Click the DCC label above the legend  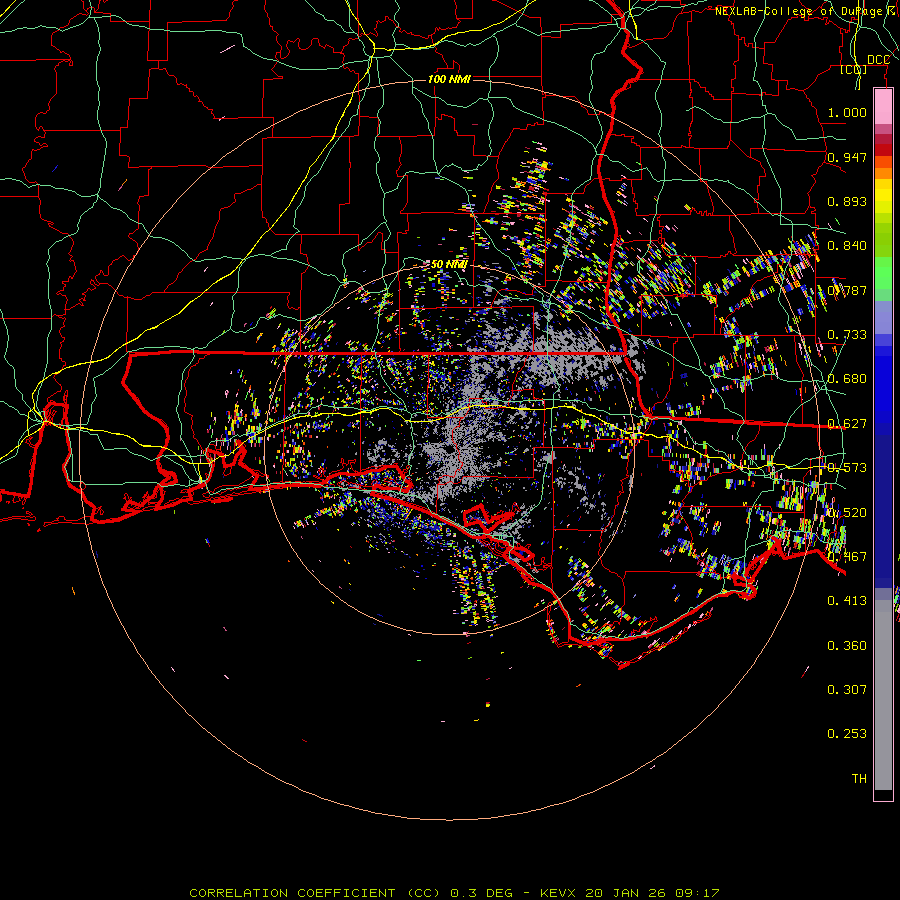[x=878, y=60]
